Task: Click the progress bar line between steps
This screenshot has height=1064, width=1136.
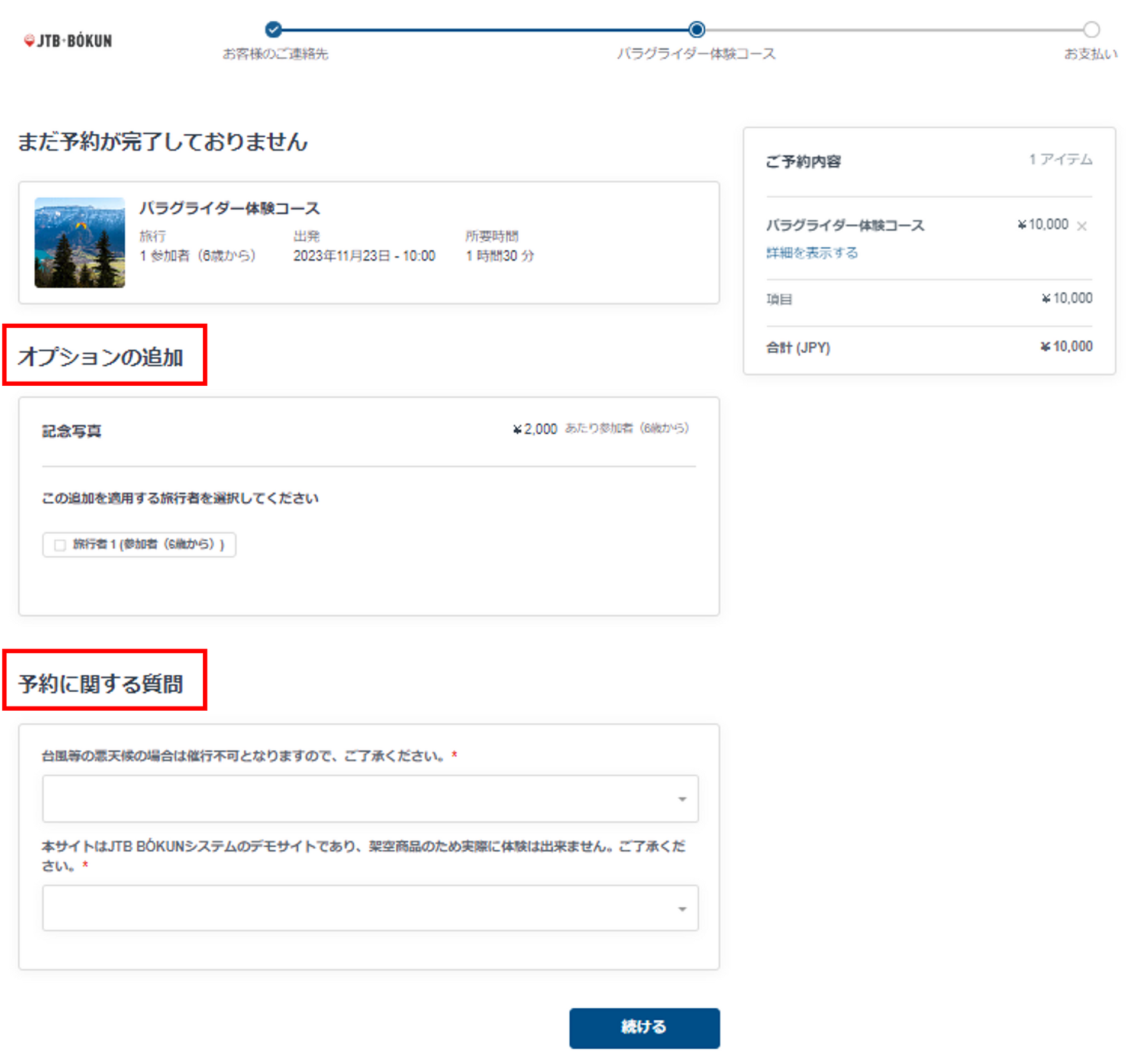Action: click(485, 30)
